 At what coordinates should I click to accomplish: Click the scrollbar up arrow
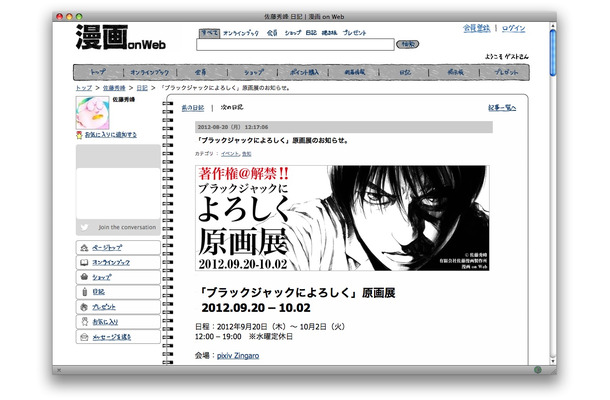point(552,25)
